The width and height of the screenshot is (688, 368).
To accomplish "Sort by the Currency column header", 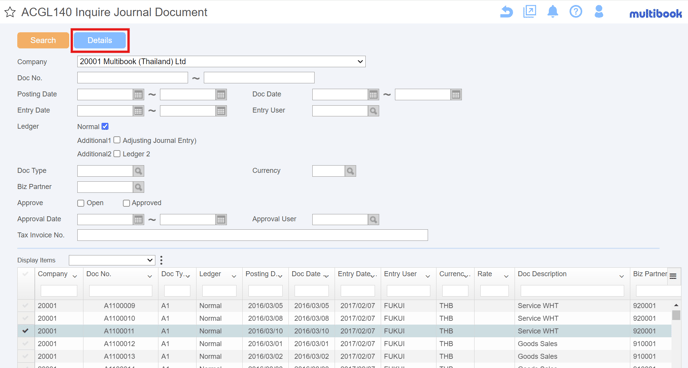I will click(452, 274).
